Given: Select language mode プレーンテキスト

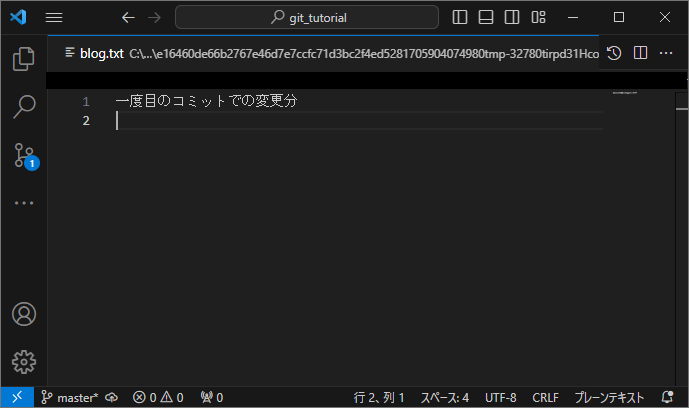Looking at the screenshot, I should pos(609,397).
